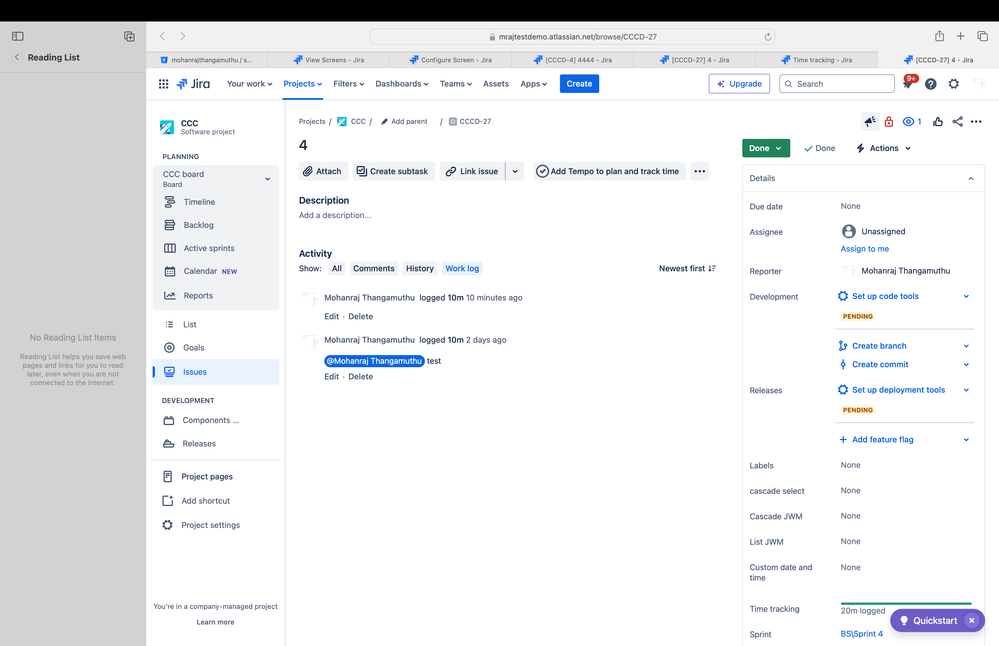Go back with Safari back arrow
999x646 pixels.
coord(162,36)
